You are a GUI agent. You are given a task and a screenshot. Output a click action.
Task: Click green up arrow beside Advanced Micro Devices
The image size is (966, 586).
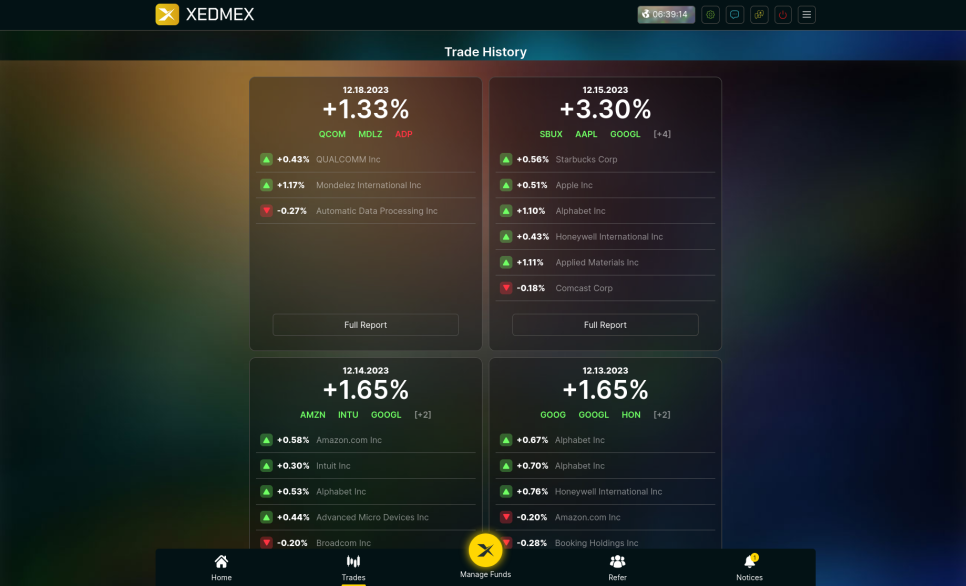(266, 518)
